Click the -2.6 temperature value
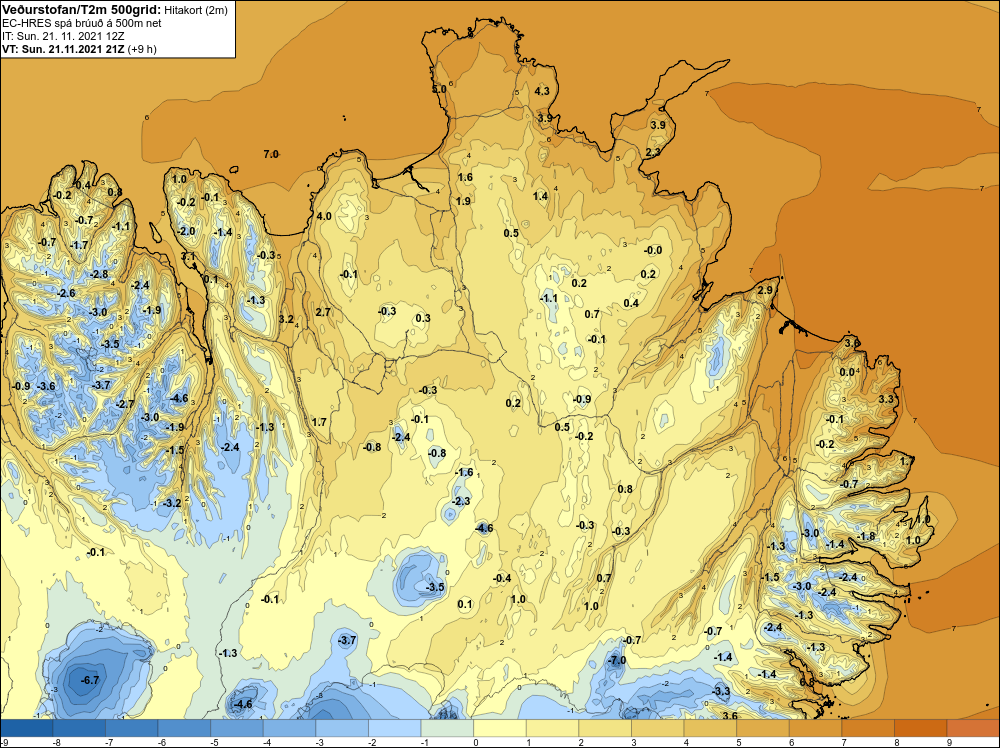Image resolution: width=1000 pixels, height=748 pixels. 66,293
